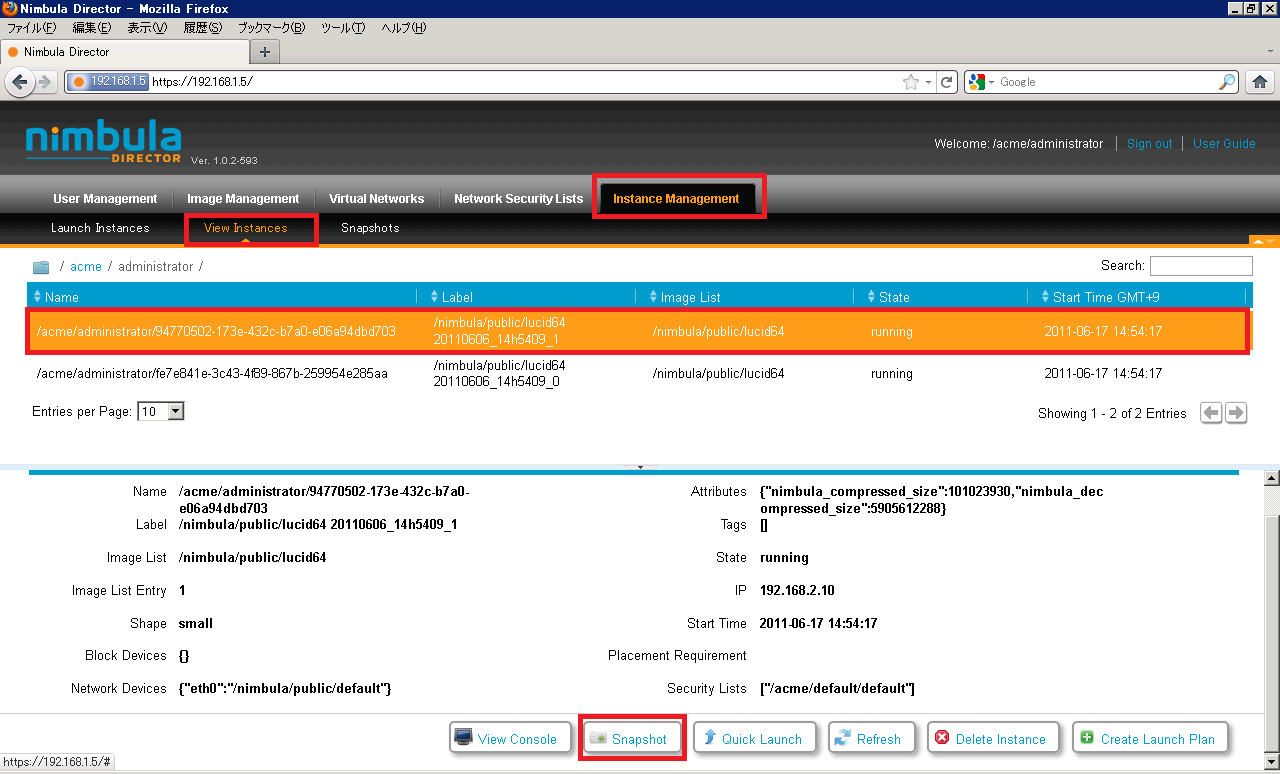
Task: Click the Sign out link
Action: click(1149, 144)
